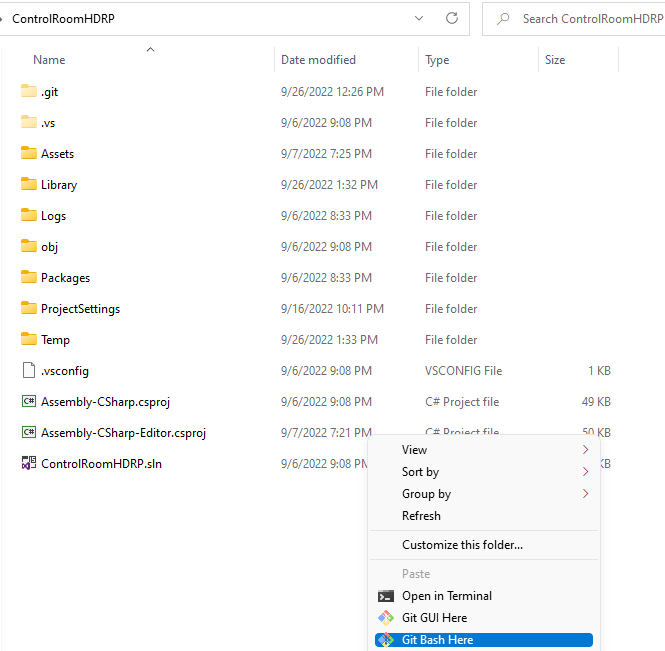Select the ProjectSettings folder name
This screenshot has height=651, width=665.
pyautogui.click(x=81, y=309)
